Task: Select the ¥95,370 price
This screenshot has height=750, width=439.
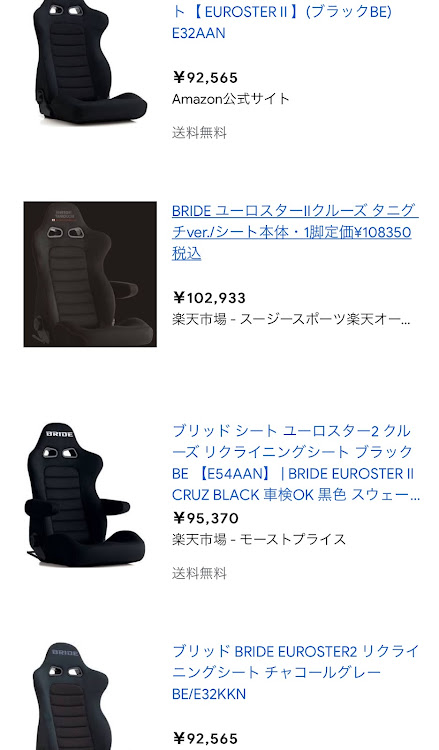Action: pos(205,518)
